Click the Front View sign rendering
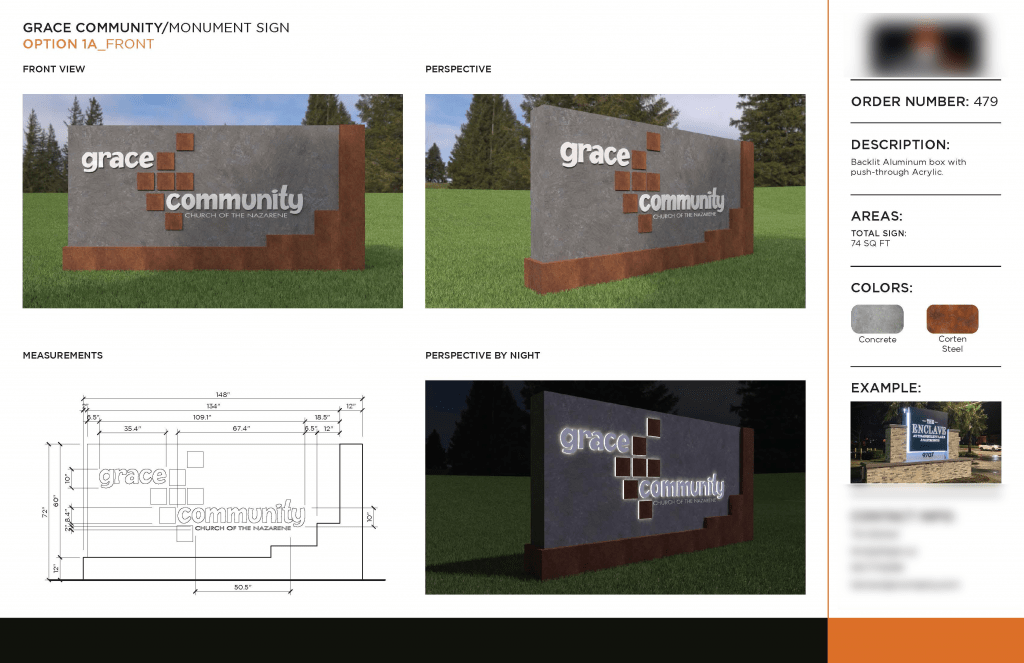The image size is (1024, 663). click(x=211, y=200)
